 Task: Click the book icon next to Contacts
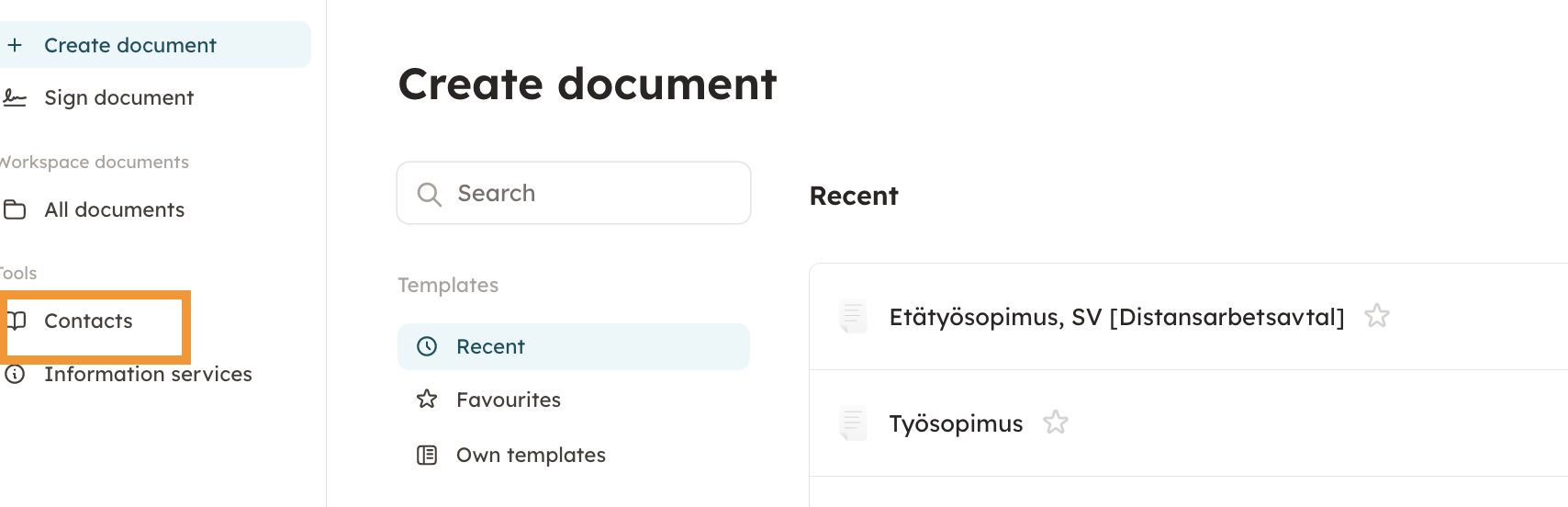[x=17, y=321]
